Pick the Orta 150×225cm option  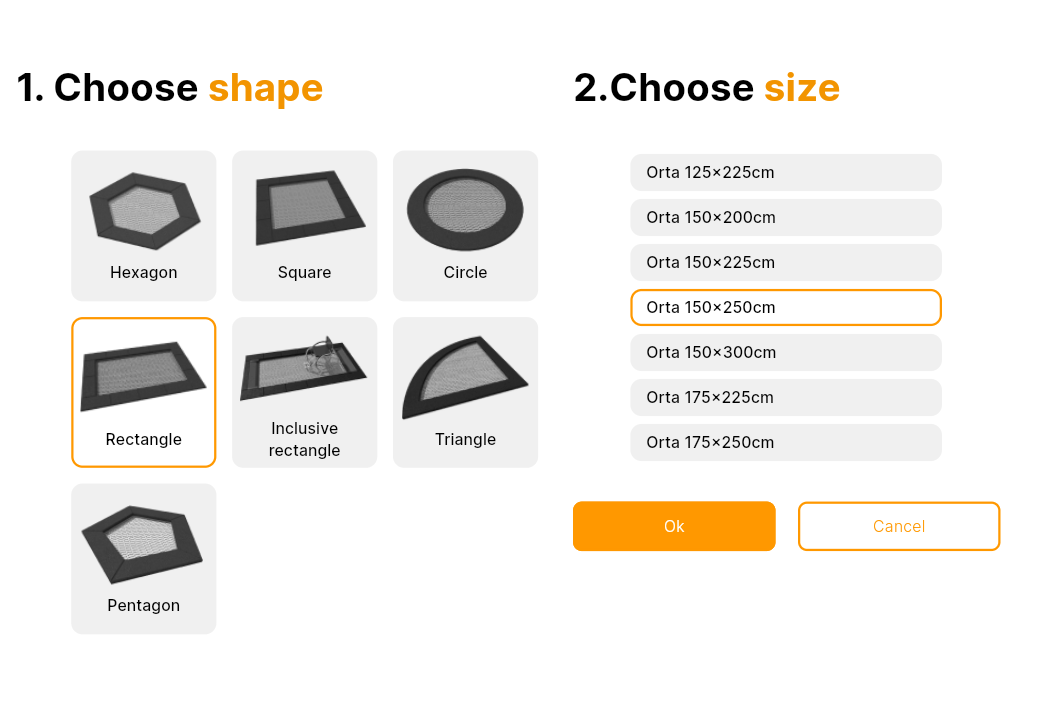coord(785,262)
